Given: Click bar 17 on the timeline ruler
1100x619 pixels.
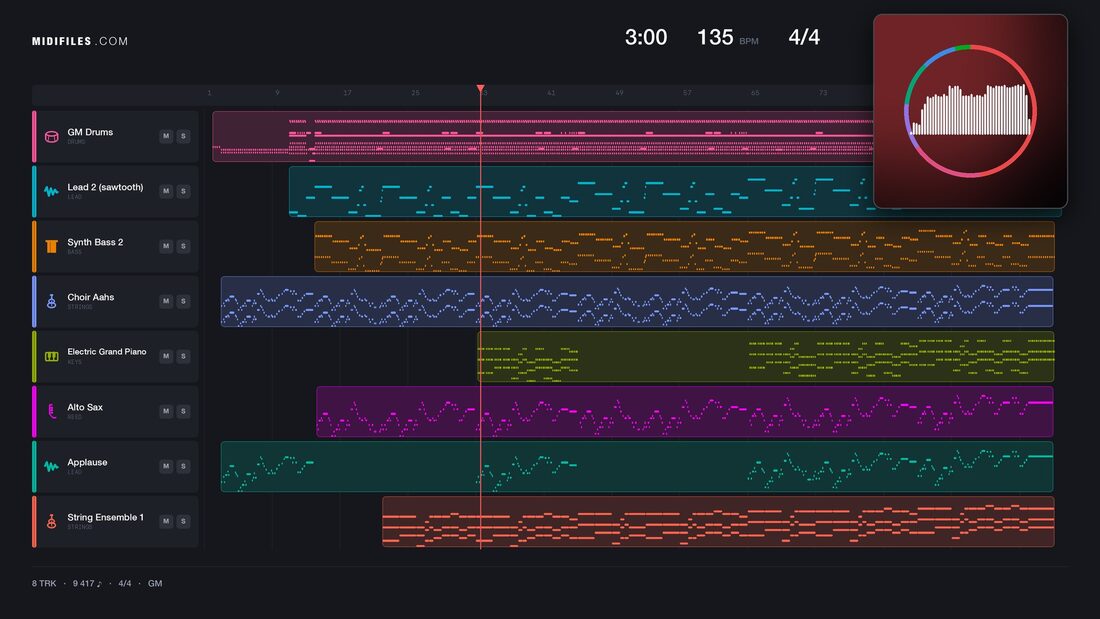Looking at the screenshot, I should (x=347, y=93).
